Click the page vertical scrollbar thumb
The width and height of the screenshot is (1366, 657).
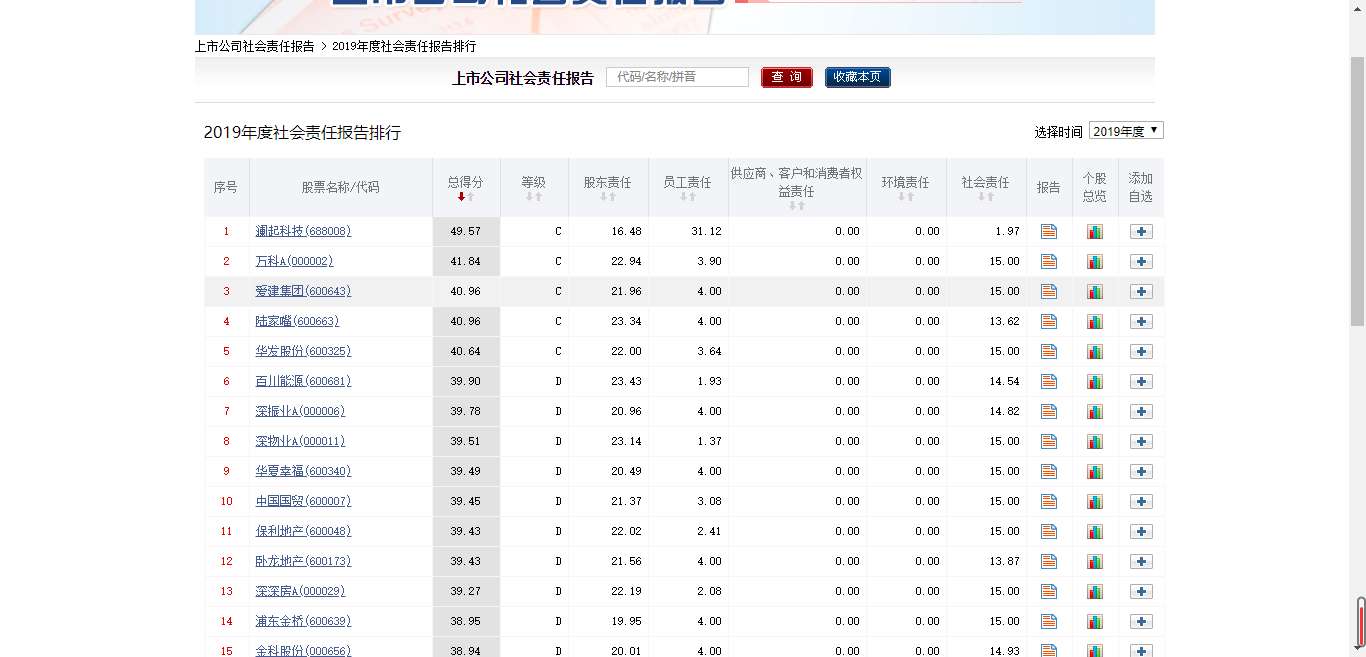[x=1358, y=190]
